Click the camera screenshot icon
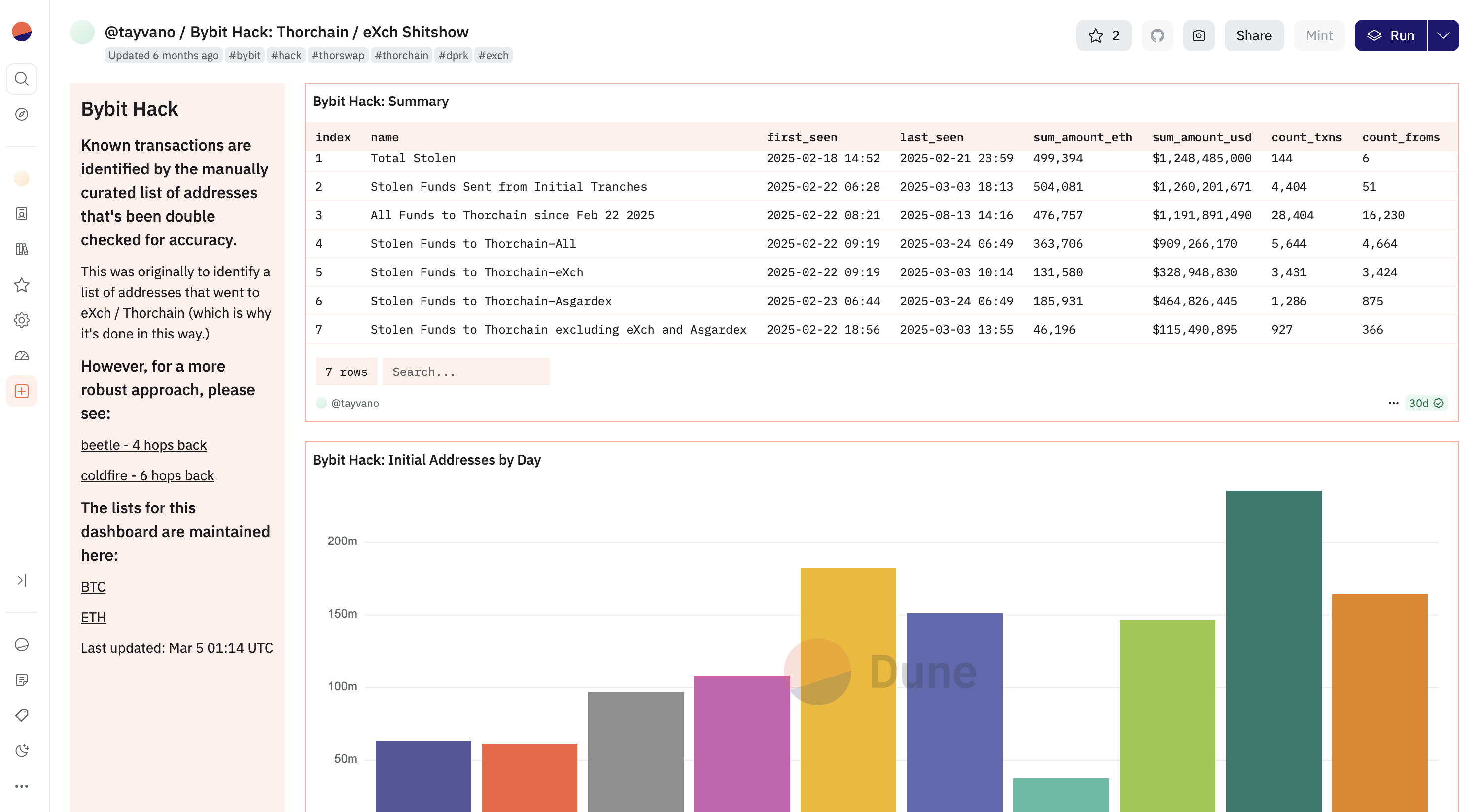1476x812 pixels. click(1198, 35)
